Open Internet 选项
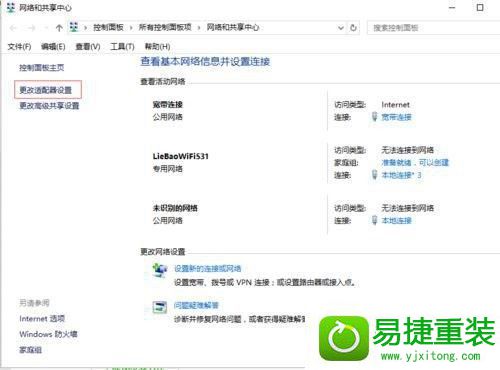The image size is (500, 370). 42,319
